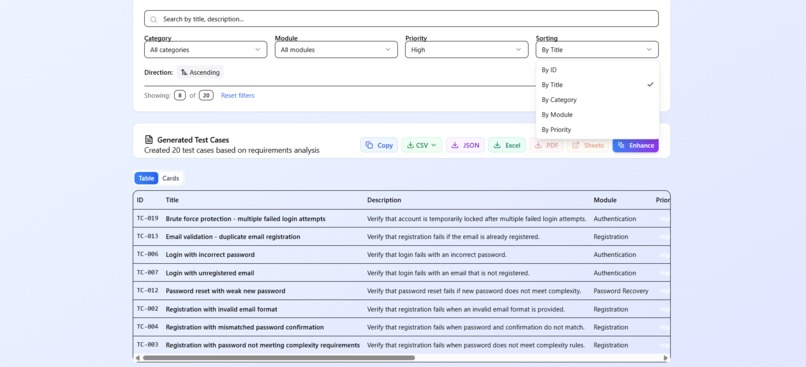806x367 pixels.
Task: Click the Login with unregistered email title
Action: [x=210, y=273]
